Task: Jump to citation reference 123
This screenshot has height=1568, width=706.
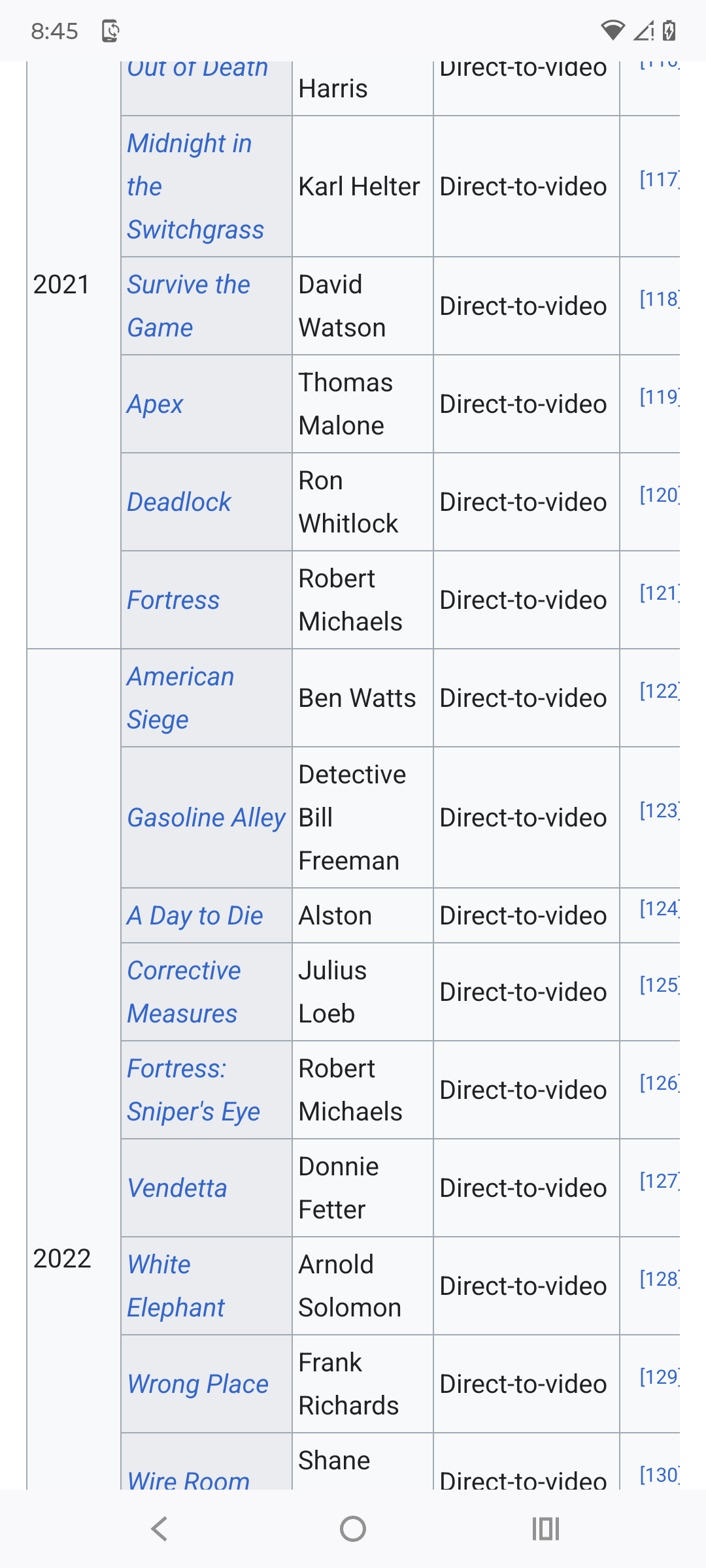Action: coord(659,810)
